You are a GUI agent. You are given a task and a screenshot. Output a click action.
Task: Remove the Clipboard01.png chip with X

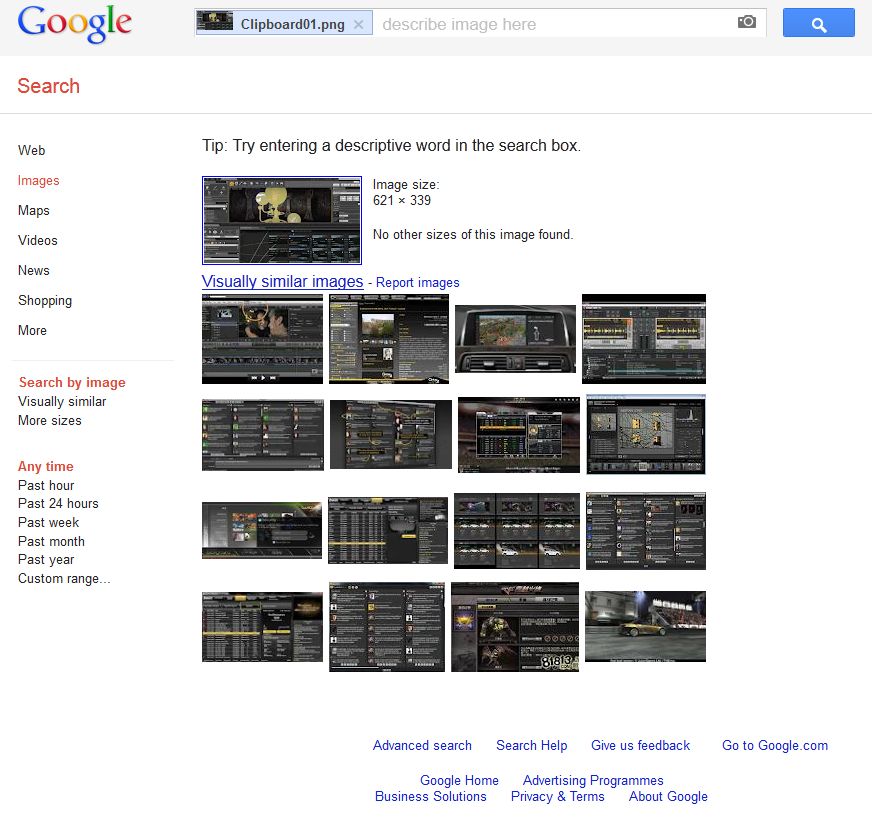pos(359,24)
